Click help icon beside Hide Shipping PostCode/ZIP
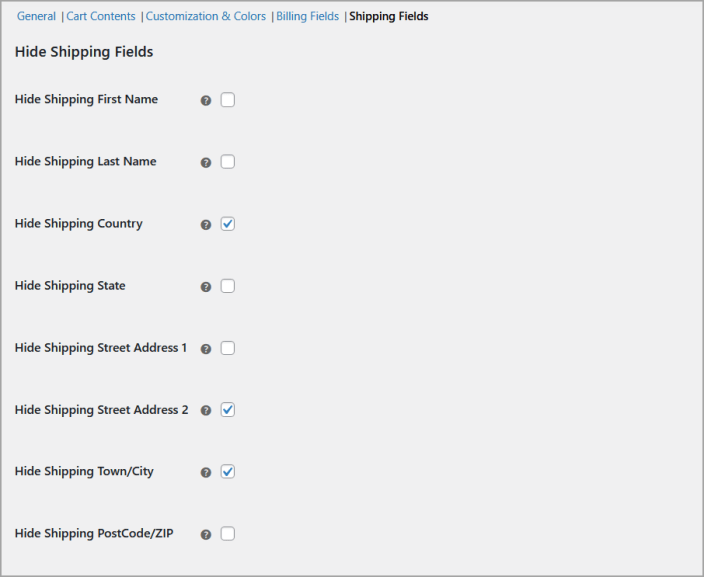704x577 pixels. click(206, 535)
